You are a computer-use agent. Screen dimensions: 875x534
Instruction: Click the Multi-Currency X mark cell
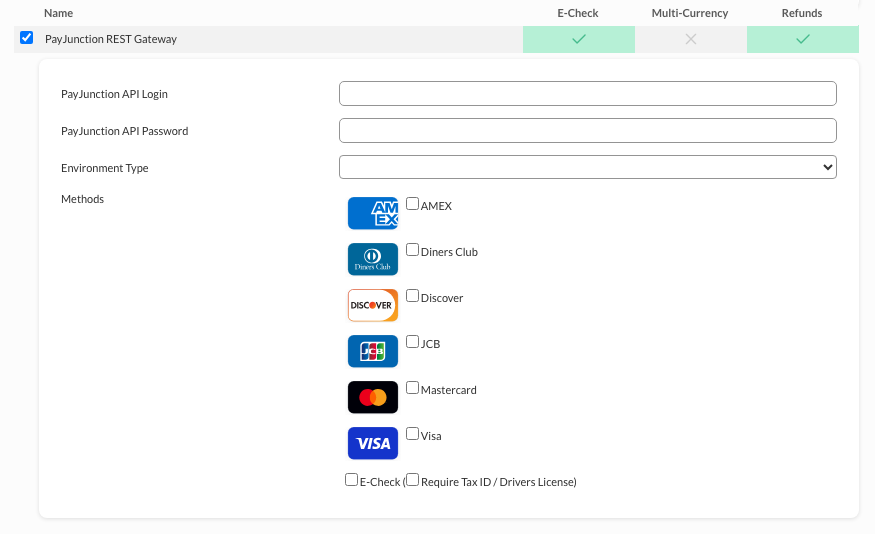point(691,39)
